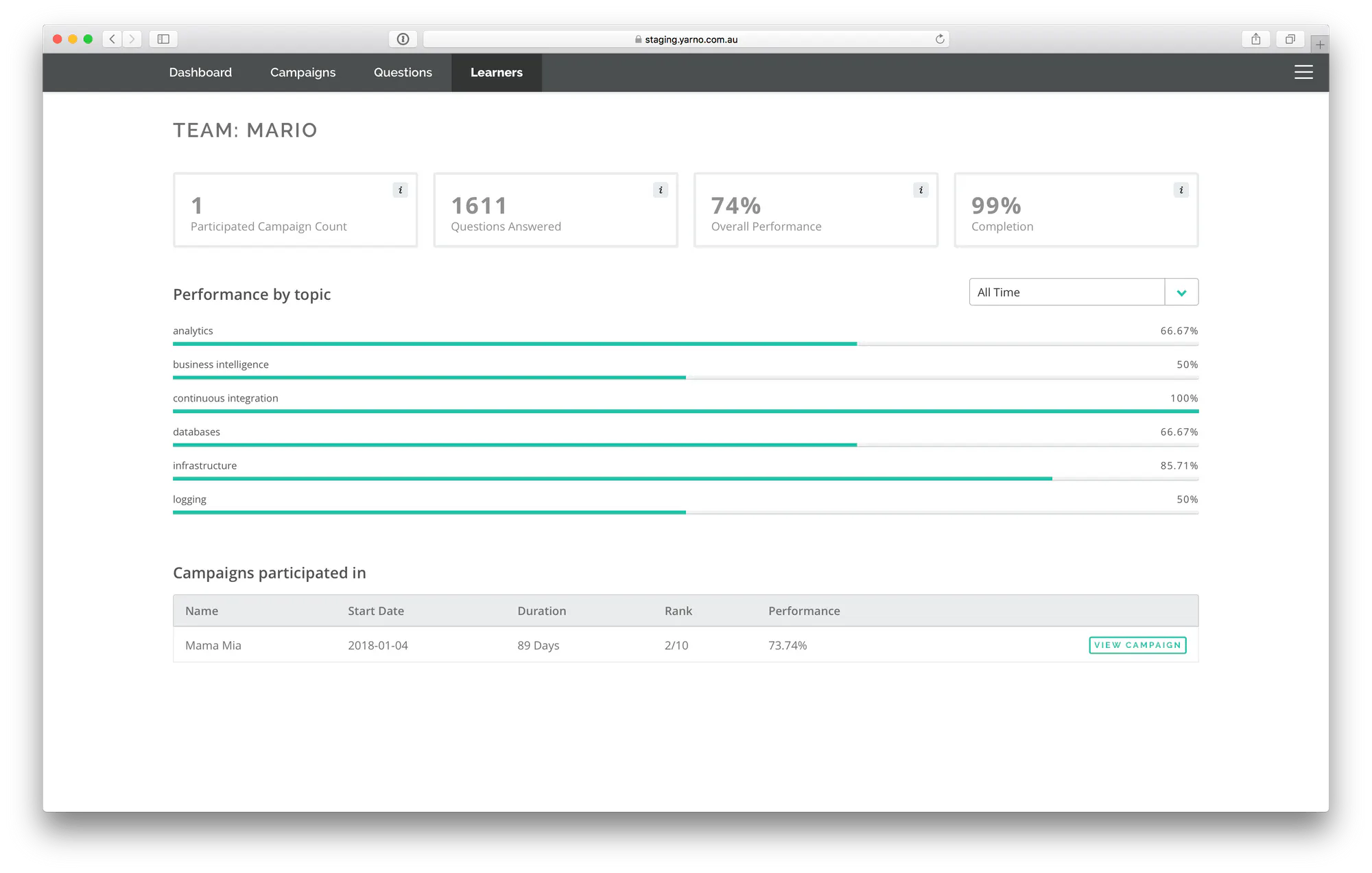
Task: Toggle the Safari sidebar icon
Action: point(163,39)
